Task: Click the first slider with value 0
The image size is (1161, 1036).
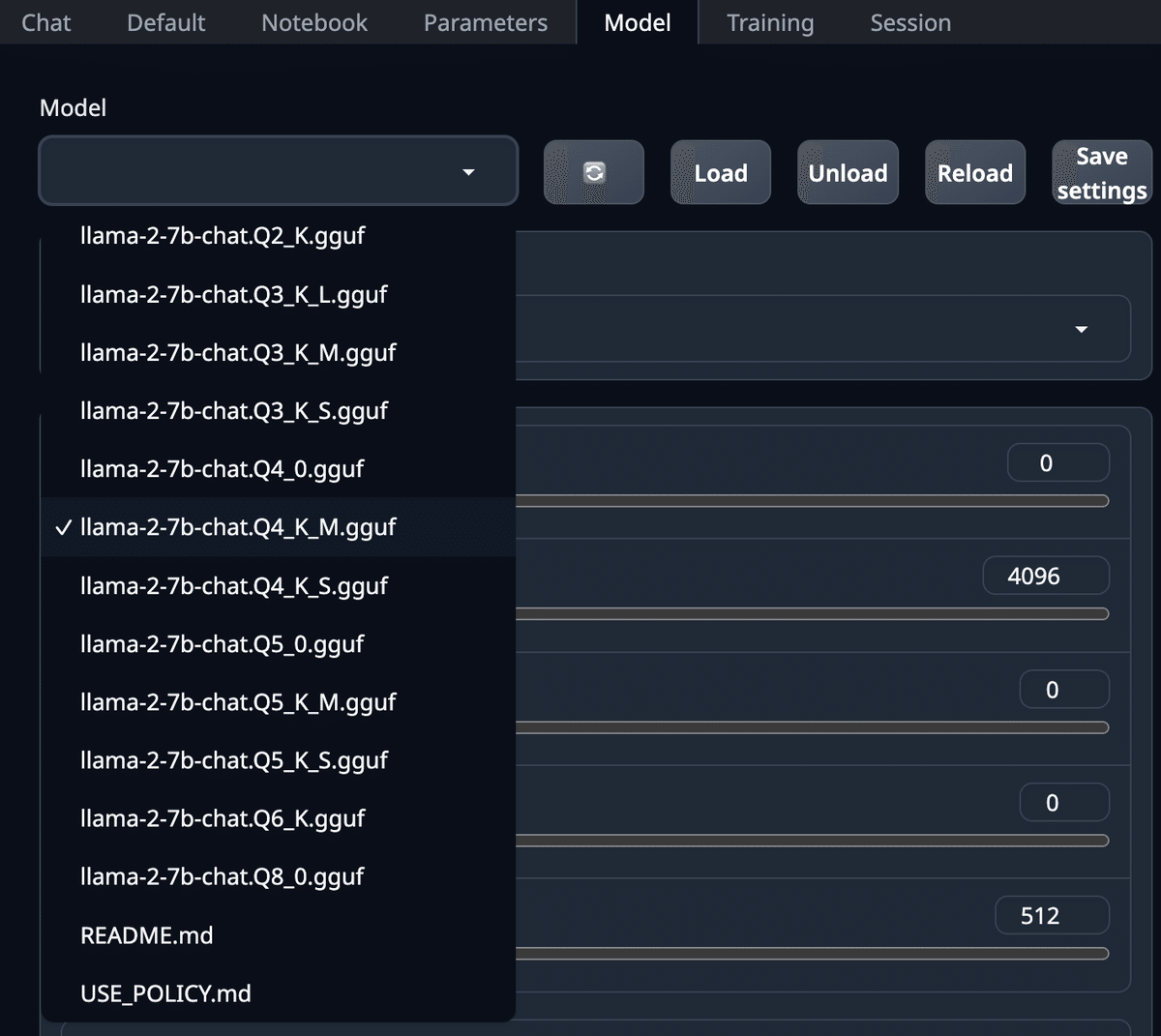Action: (x=812, y=501)
